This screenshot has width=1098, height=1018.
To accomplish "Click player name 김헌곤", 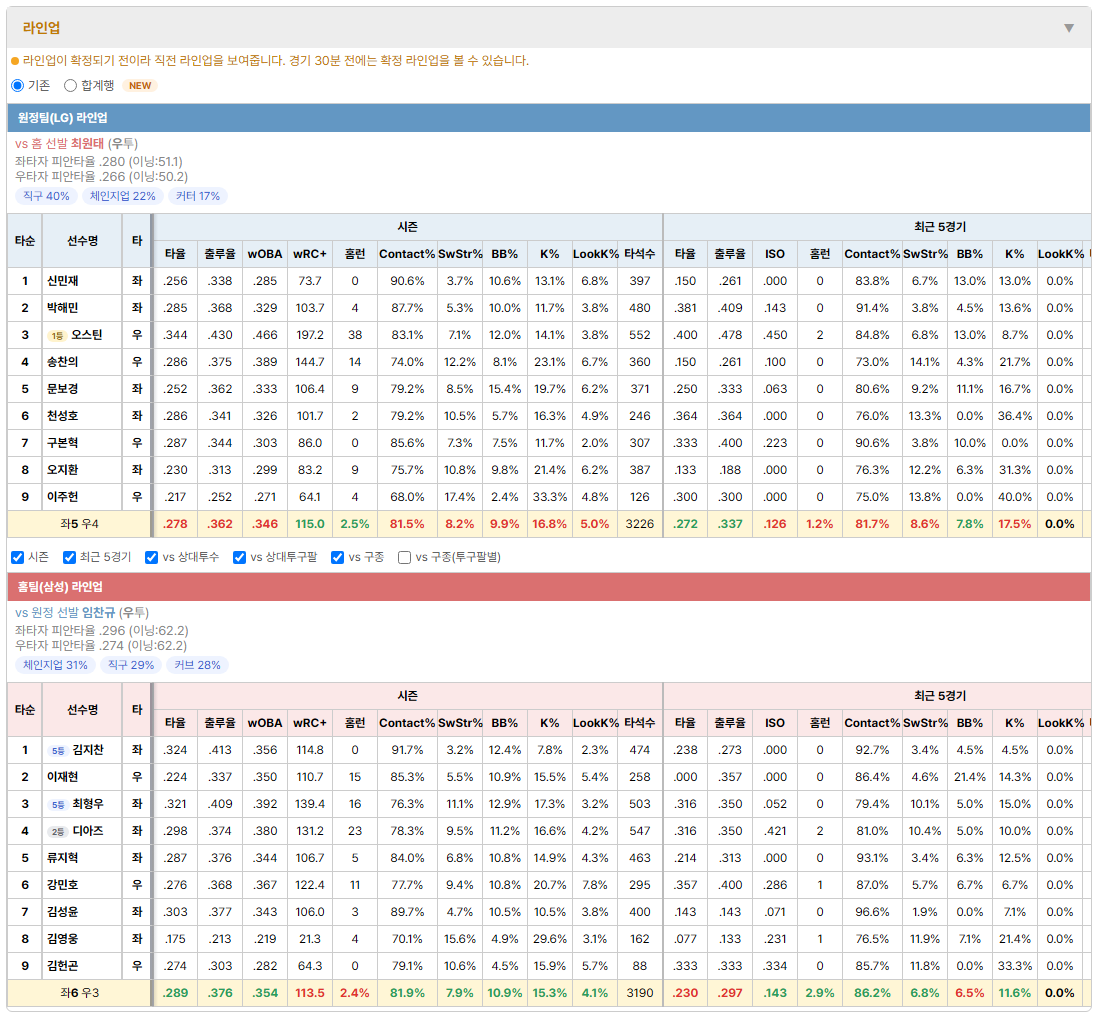I will (62, 966).
